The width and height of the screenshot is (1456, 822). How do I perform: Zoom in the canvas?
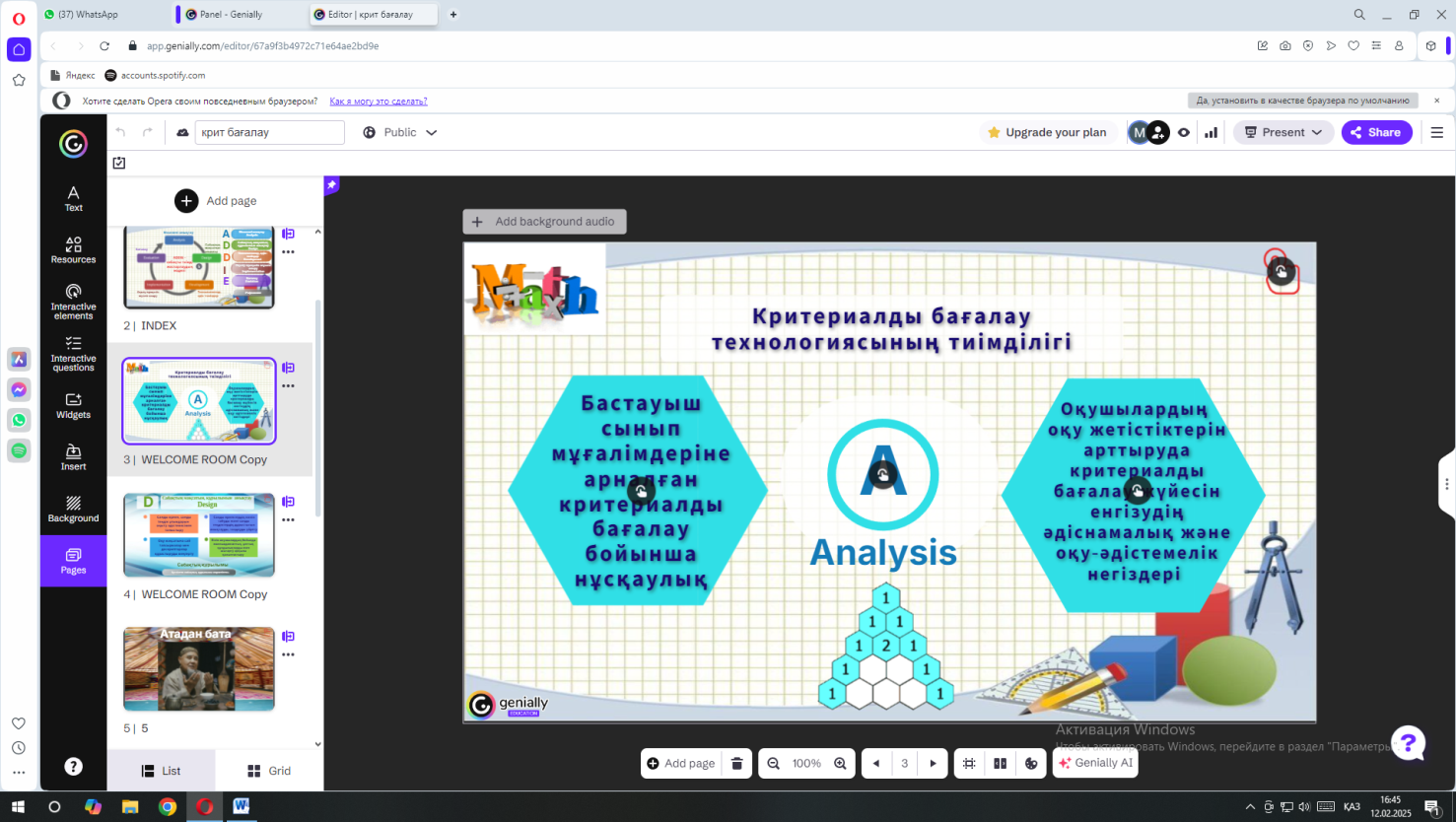[840, 763]
